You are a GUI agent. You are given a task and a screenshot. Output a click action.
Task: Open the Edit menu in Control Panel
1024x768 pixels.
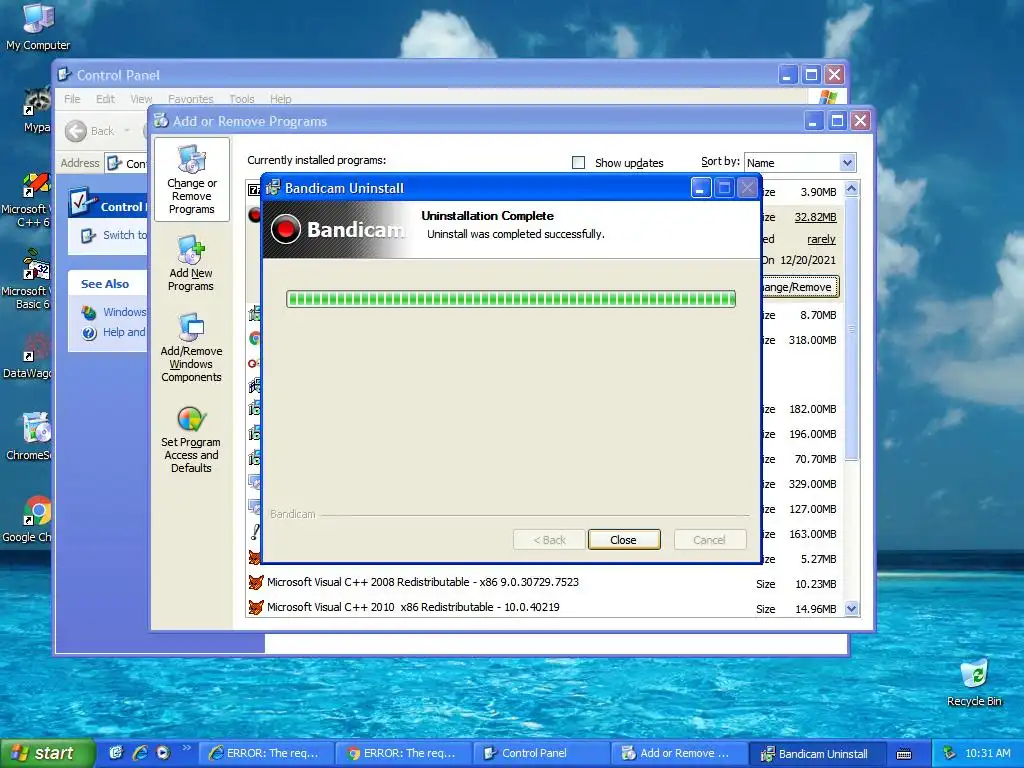click(105, 99)
